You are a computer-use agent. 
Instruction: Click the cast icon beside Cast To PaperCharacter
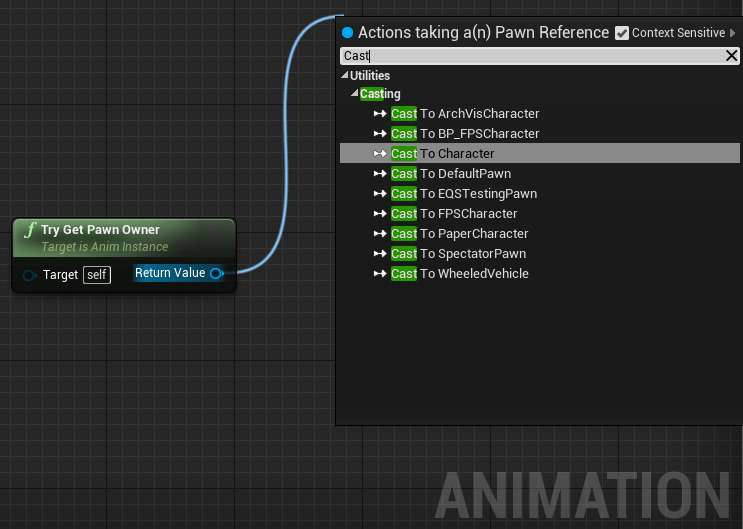[380, 234]
